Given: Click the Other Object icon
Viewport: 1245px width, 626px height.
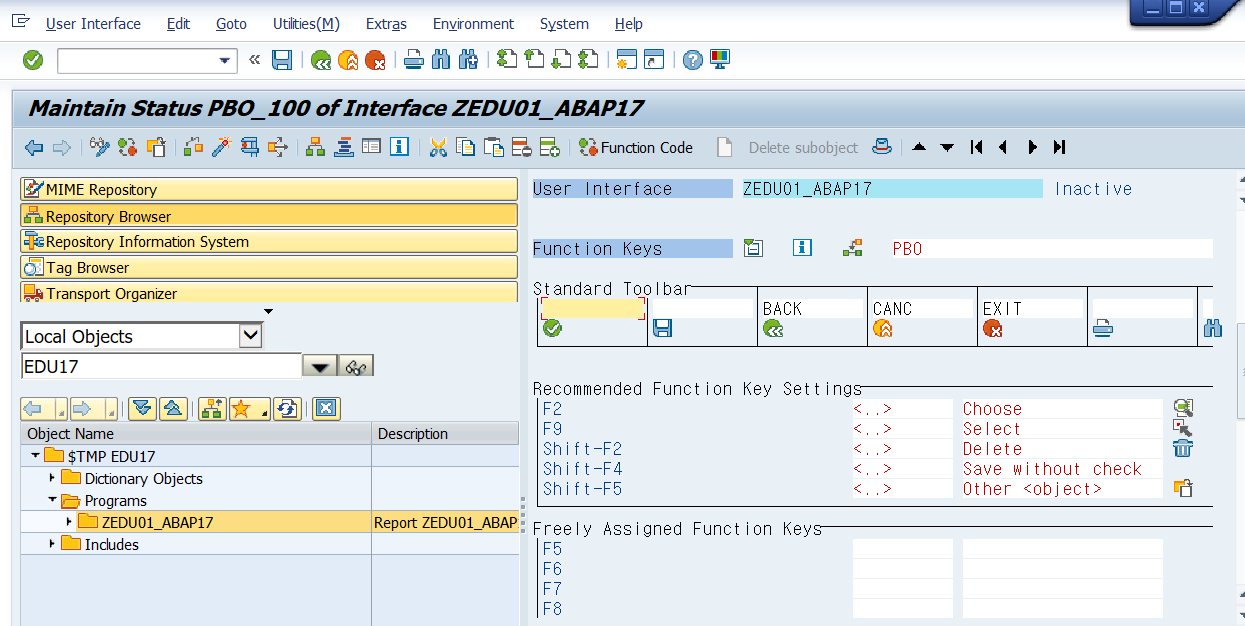Looking at the screenshot, I should tap(155, 148).
